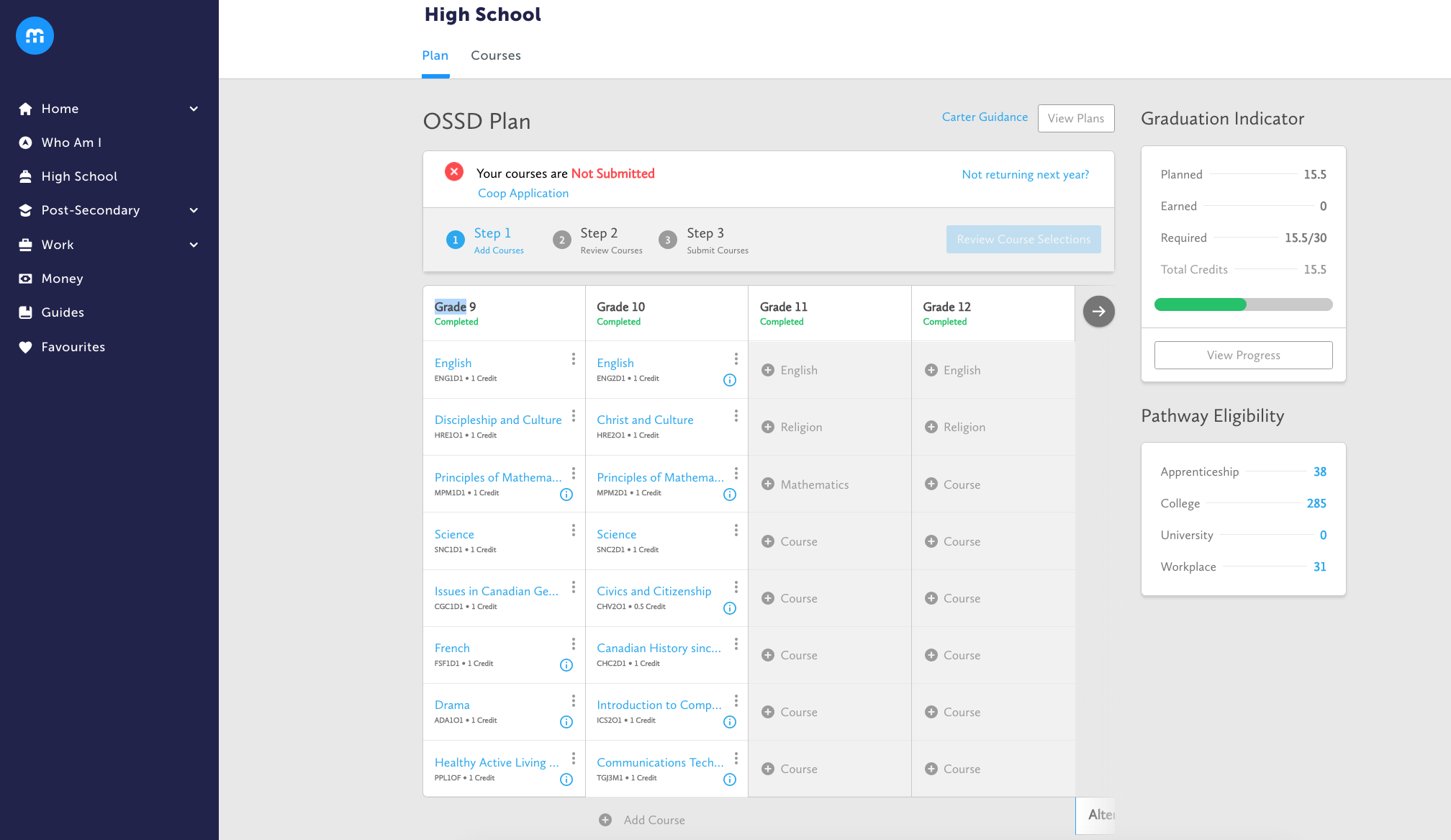This screenshot has height=840, width=1451.
Task: Select the Plan tab
Action: (x=435, y=55)
